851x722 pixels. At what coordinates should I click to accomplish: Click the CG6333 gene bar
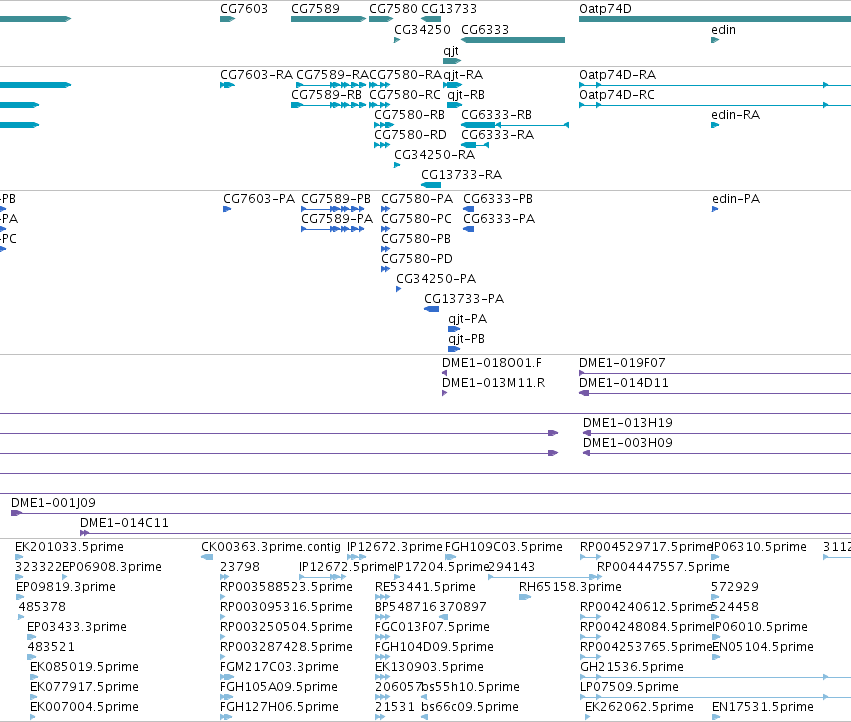(x=513, y=40)
